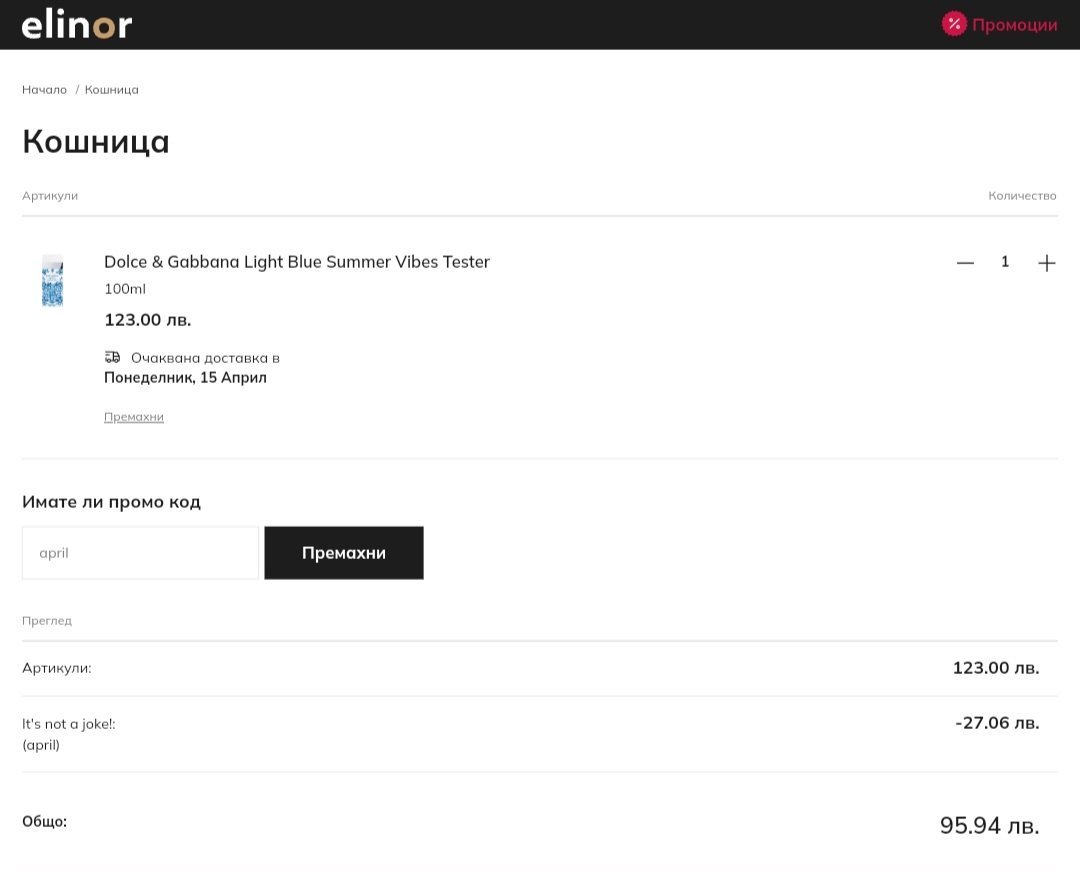Click the 95.94 лв. total amount
This screenshot has width=1080, height=877.
click(x=989, y=825)
